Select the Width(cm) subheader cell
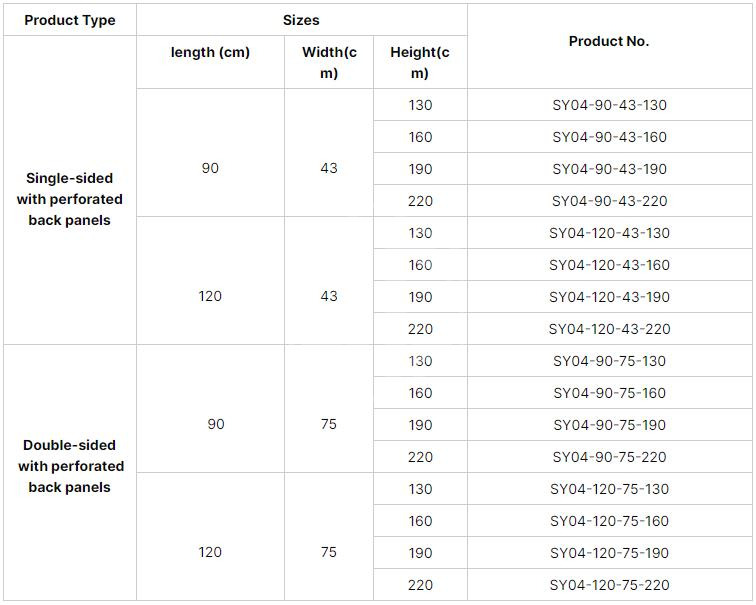Screen dimensions: 756x605 [x=329, y=62]
